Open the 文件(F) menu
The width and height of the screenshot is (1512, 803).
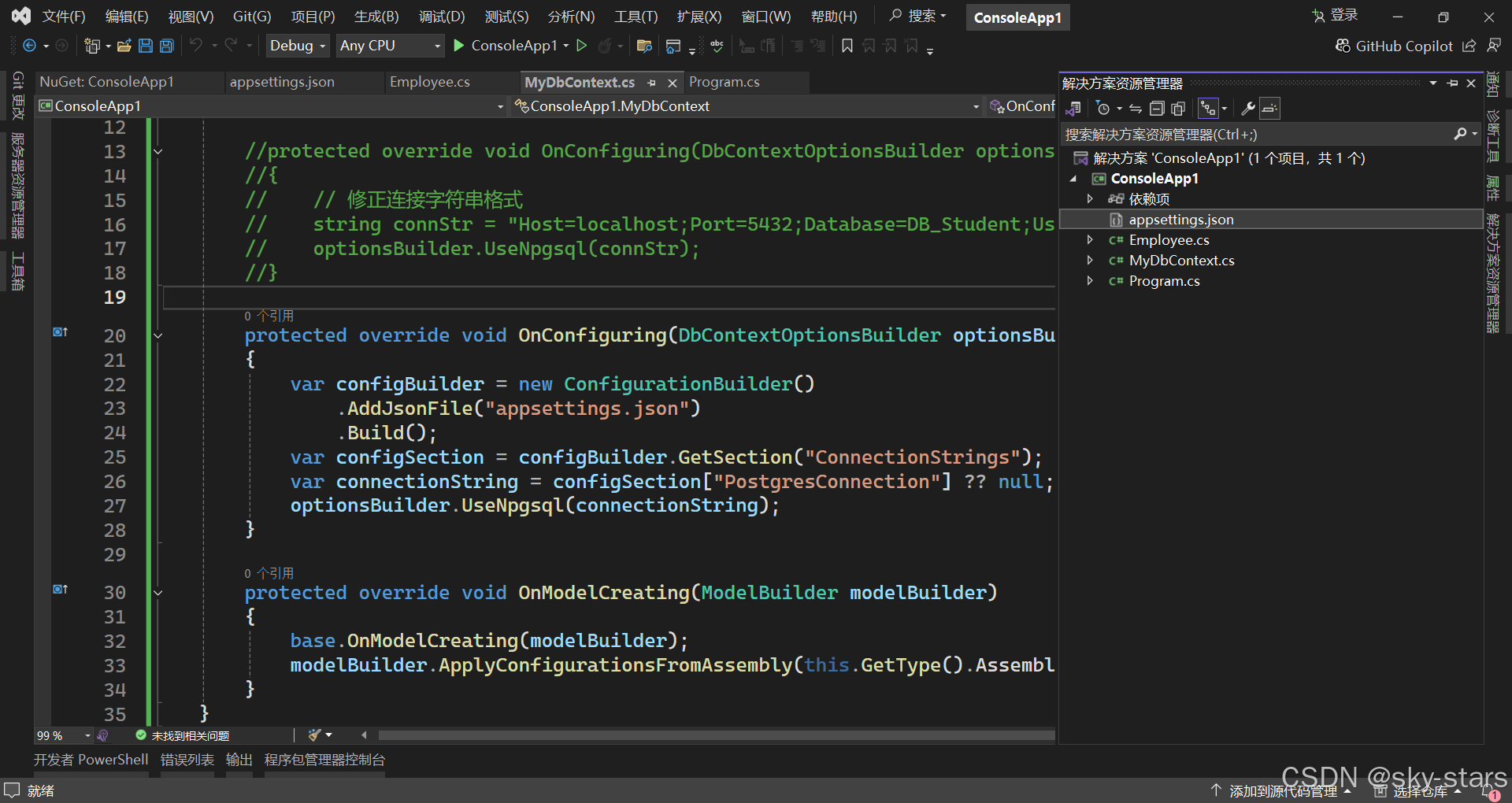[64, 17]
